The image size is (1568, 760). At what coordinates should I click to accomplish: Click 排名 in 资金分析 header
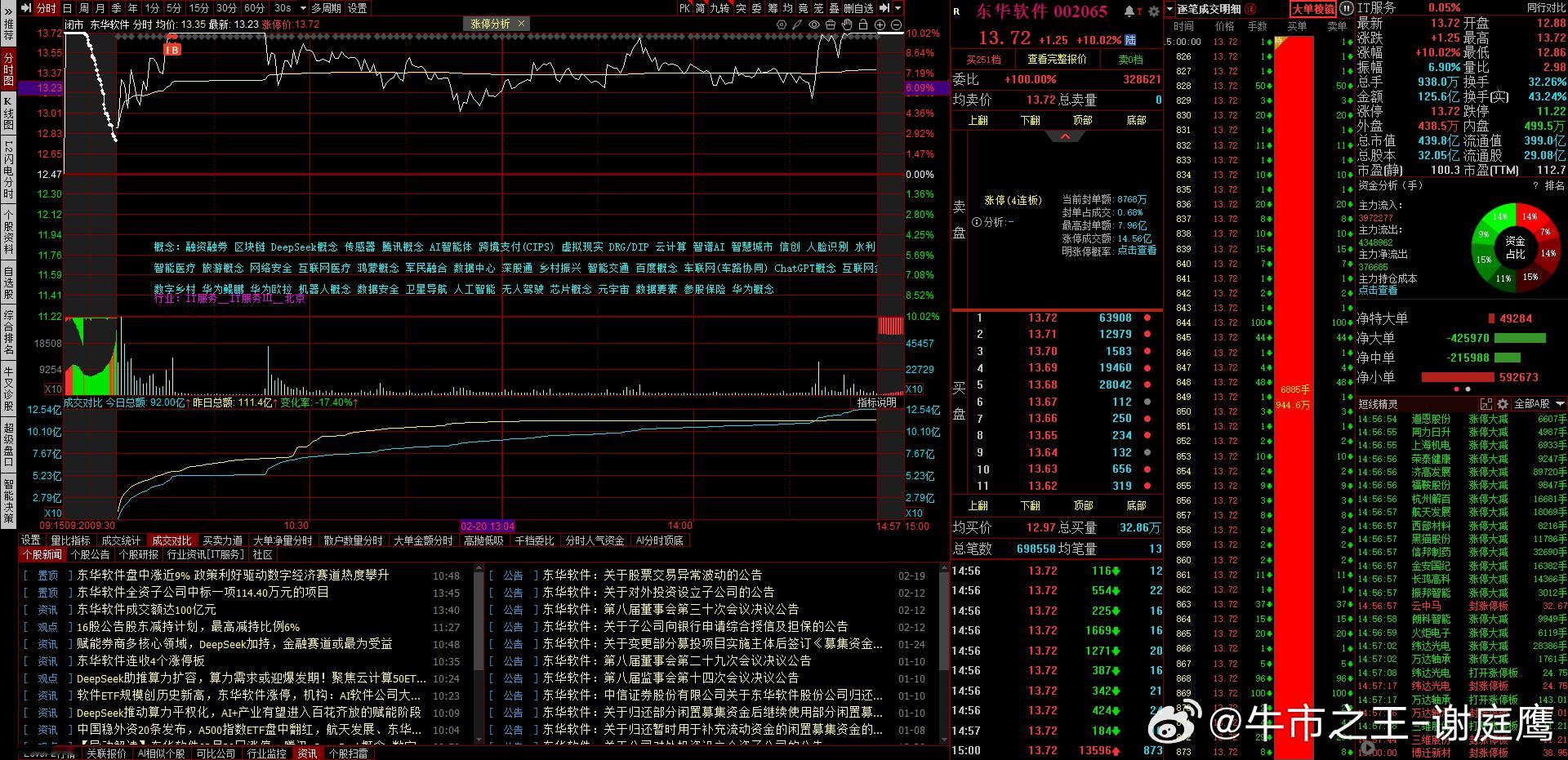pyautogui.click(x=1555, y=185)
